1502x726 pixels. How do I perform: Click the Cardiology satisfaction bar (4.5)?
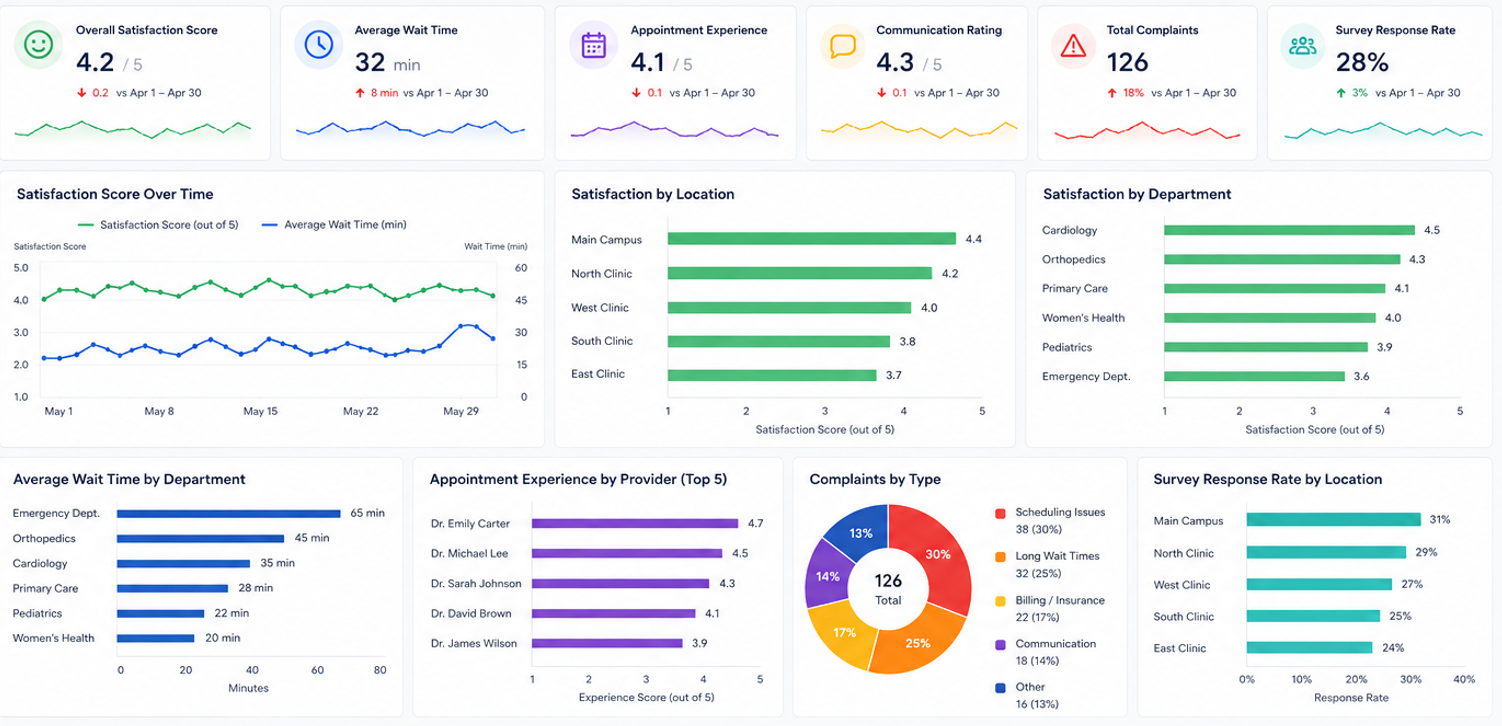[x=1289, y=230]
